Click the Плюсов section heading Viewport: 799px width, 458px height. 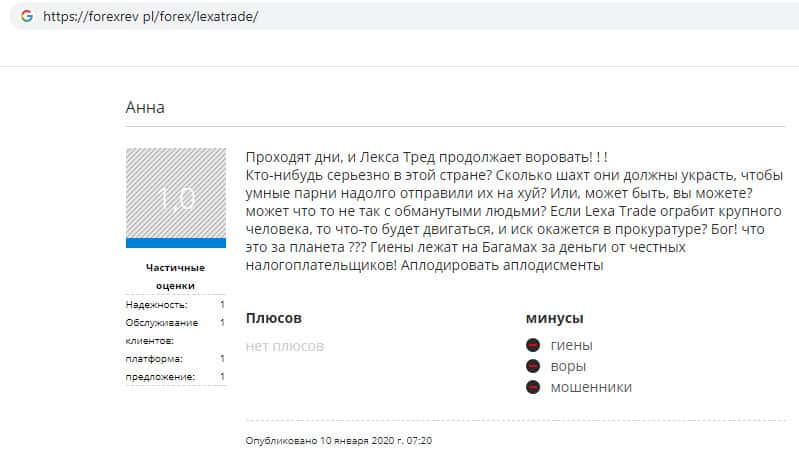273,318
